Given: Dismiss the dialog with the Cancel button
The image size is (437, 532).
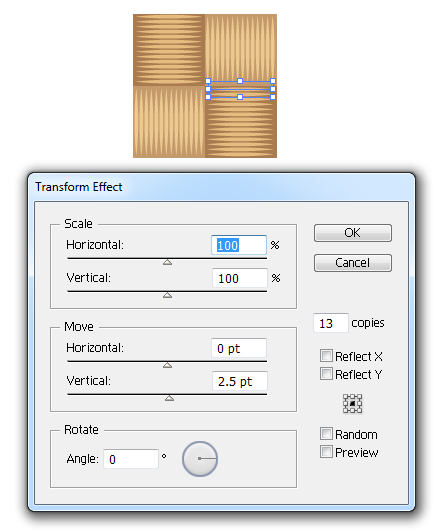Looking at the screenshot, I should (x=353, y=263).
